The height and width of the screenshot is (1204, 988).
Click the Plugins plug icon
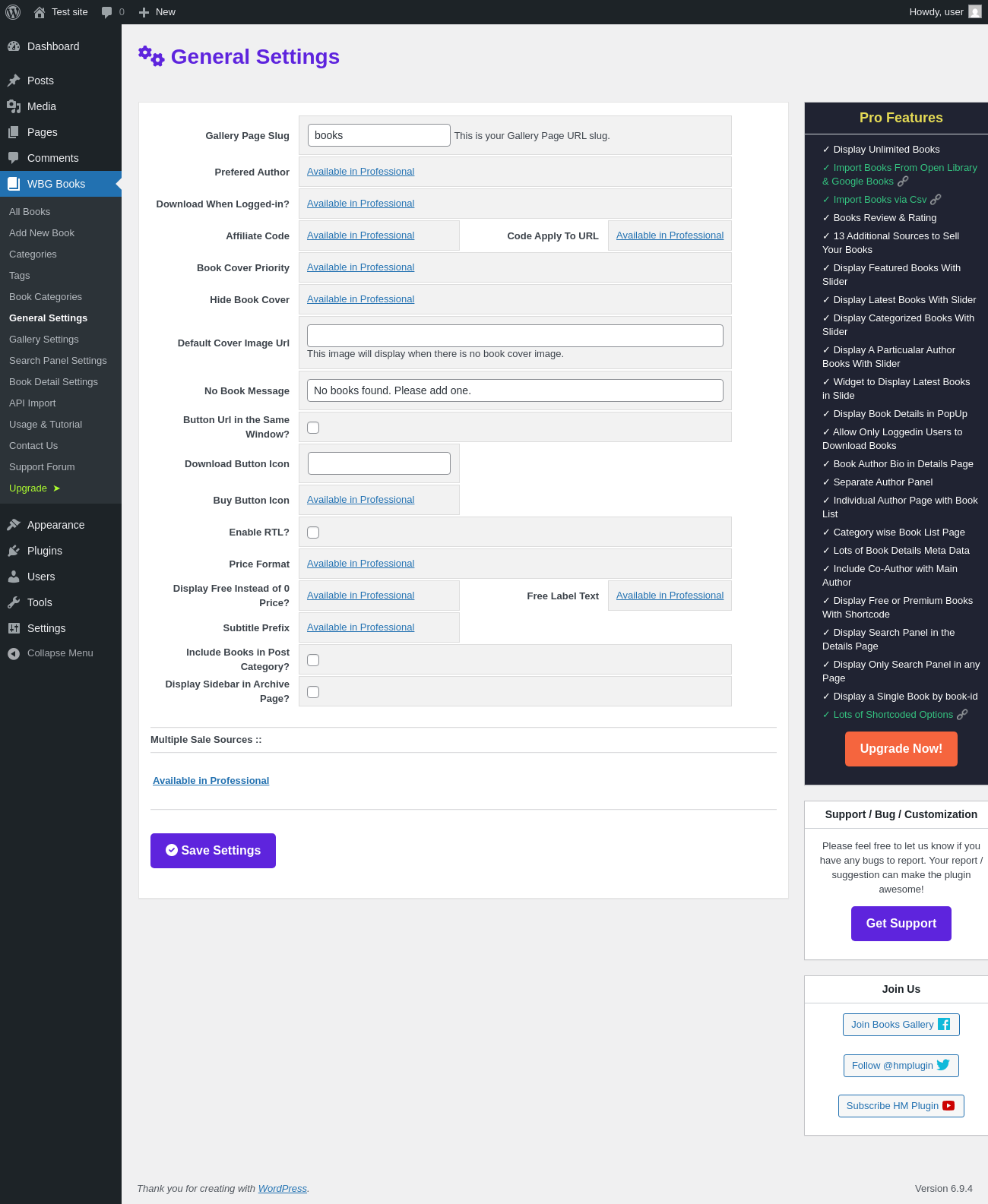click(x=14, y=551)
